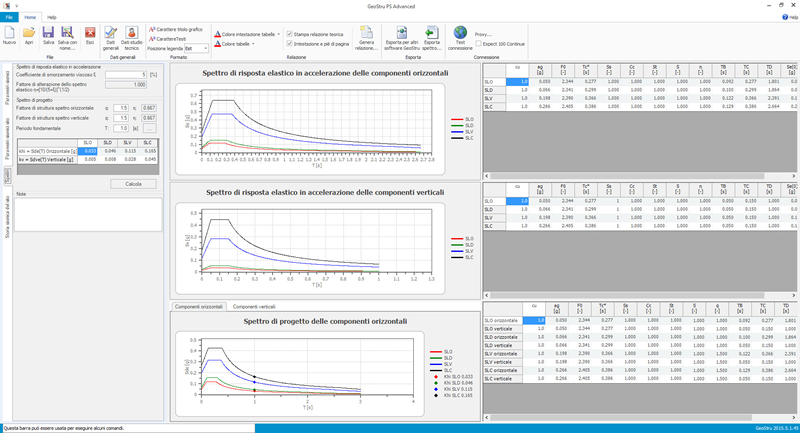Click the Nuovo new file icon
Screen dimensions: 800x433
(10, 36)
